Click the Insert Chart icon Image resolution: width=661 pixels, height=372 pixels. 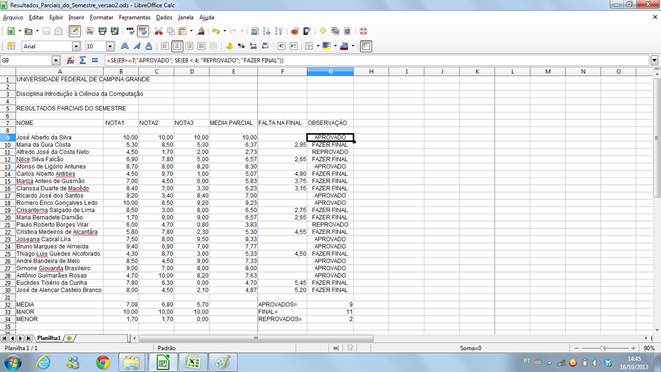click(x=295, y=31)
